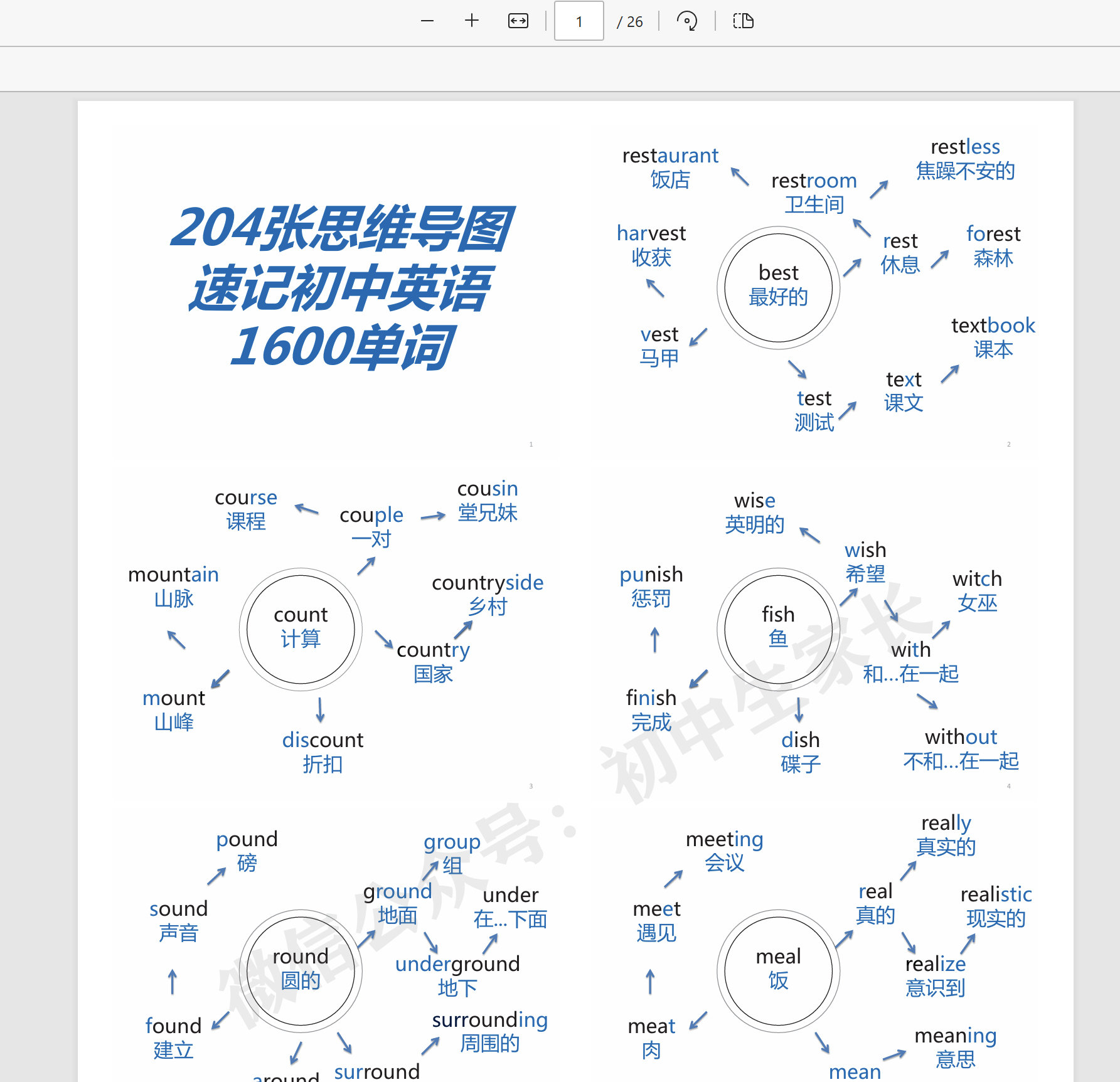Click the zoom out minus icon
Image resolution: width=1120 pixels, height=1082 pixels.
coord(427,21)
